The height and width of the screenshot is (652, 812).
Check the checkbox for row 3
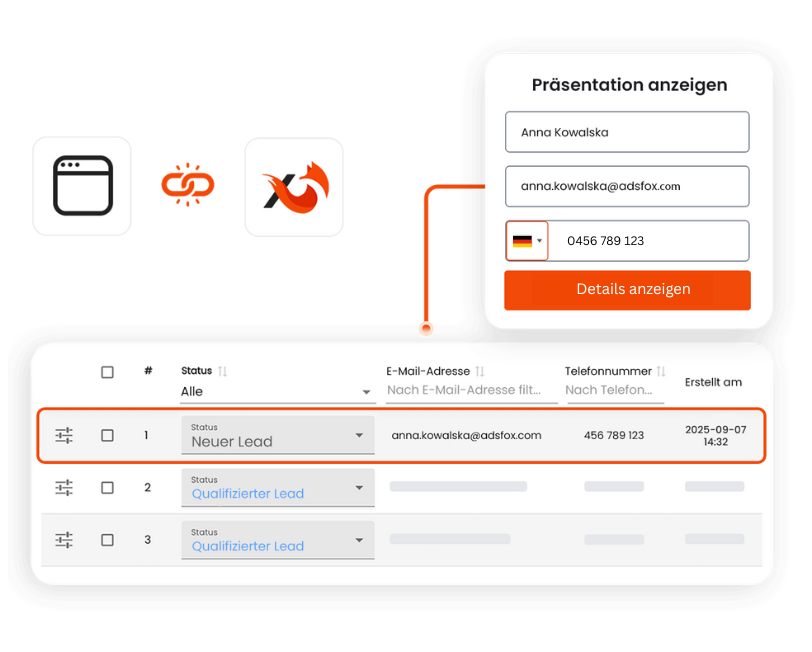coord(107,540)
